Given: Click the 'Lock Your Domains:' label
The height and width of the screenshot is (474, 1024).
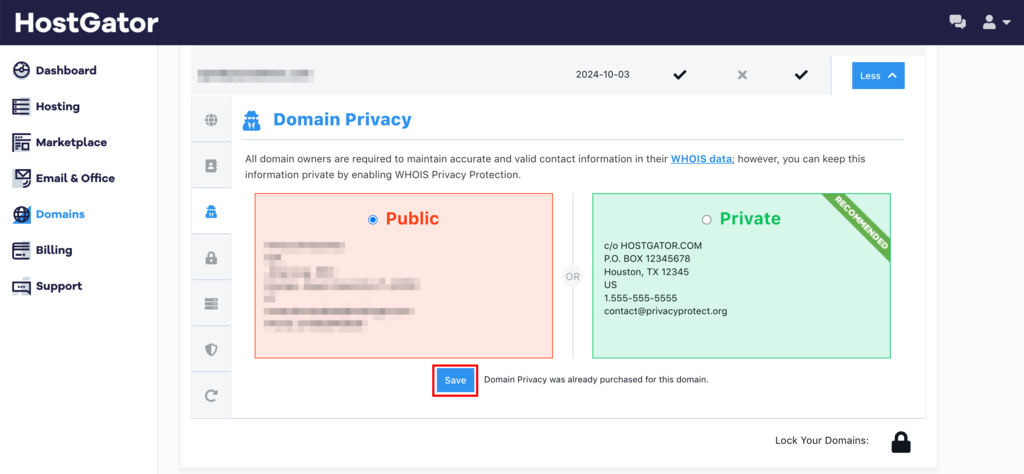Looking at the screenshot, I should coord(822,441).
